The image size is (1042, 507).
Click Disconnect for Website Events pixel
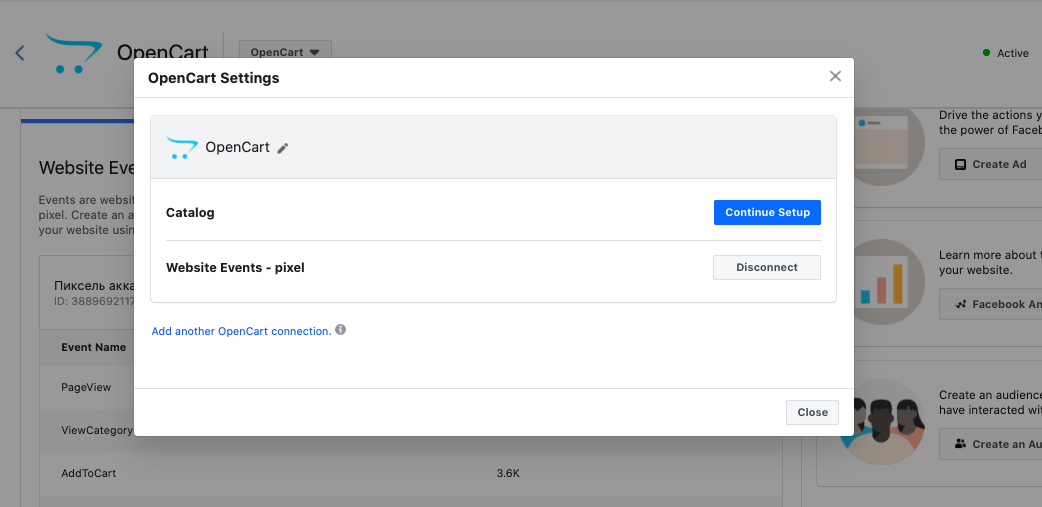(767, 267)
